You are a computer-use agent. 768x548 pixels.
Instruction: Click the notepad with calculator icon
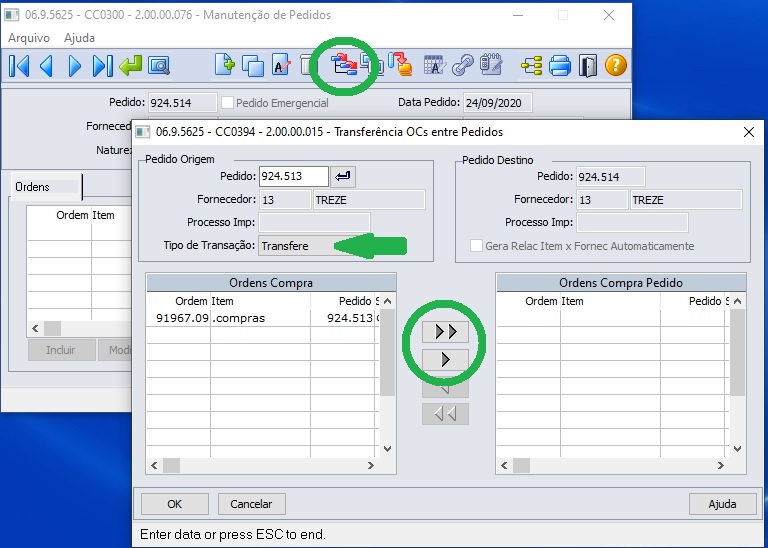click(x=491, y=65)
